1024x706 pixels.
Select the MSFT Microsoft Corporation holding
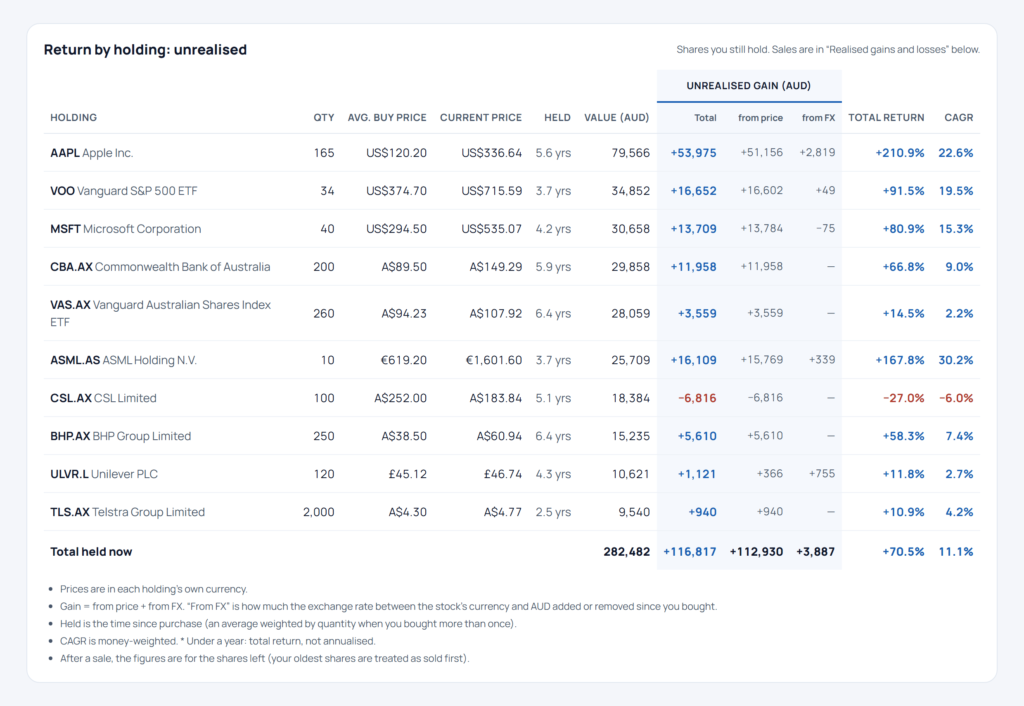(x=511, y=229)
